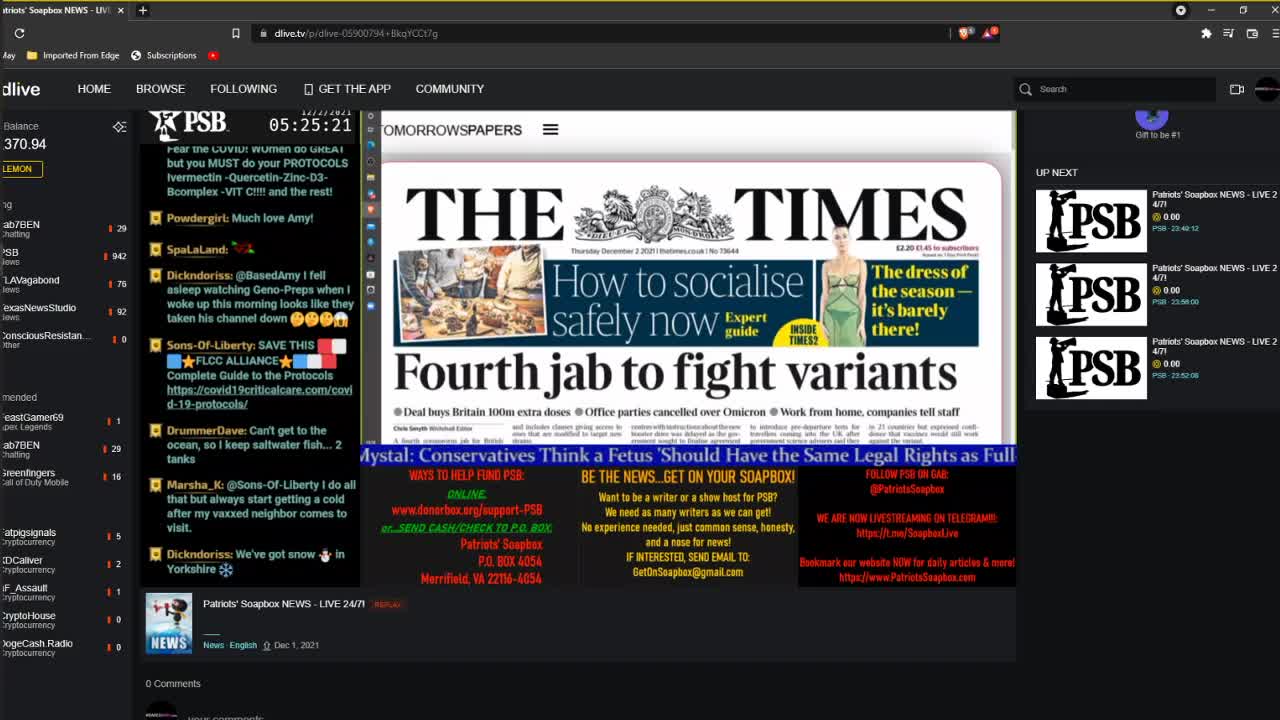Screen dimensions: 1280x720
Task: Open the browser main menu icon
Action: (1275, 33)
